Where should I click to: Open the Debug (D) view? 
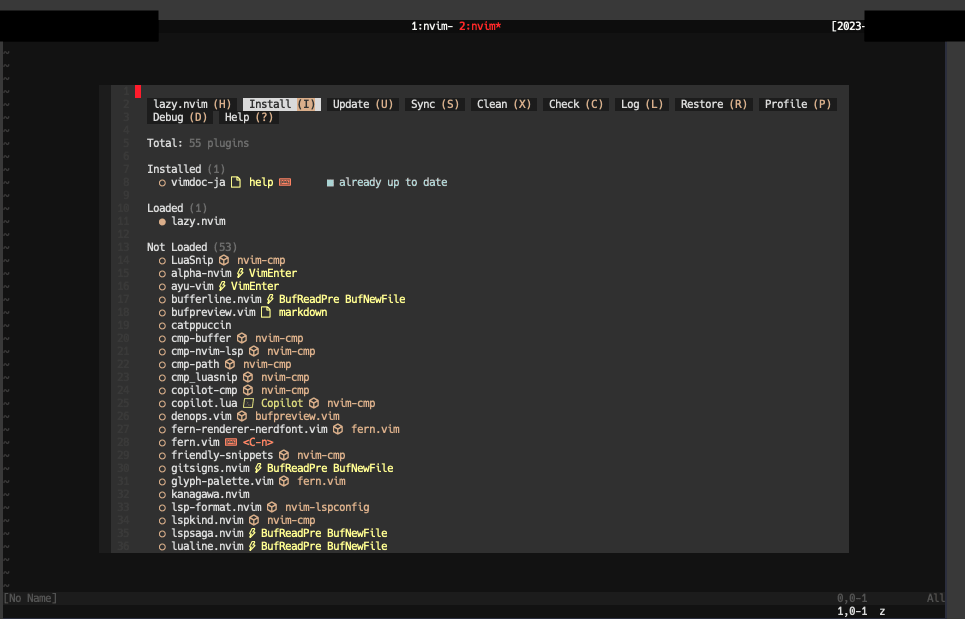tap(180, 117)
